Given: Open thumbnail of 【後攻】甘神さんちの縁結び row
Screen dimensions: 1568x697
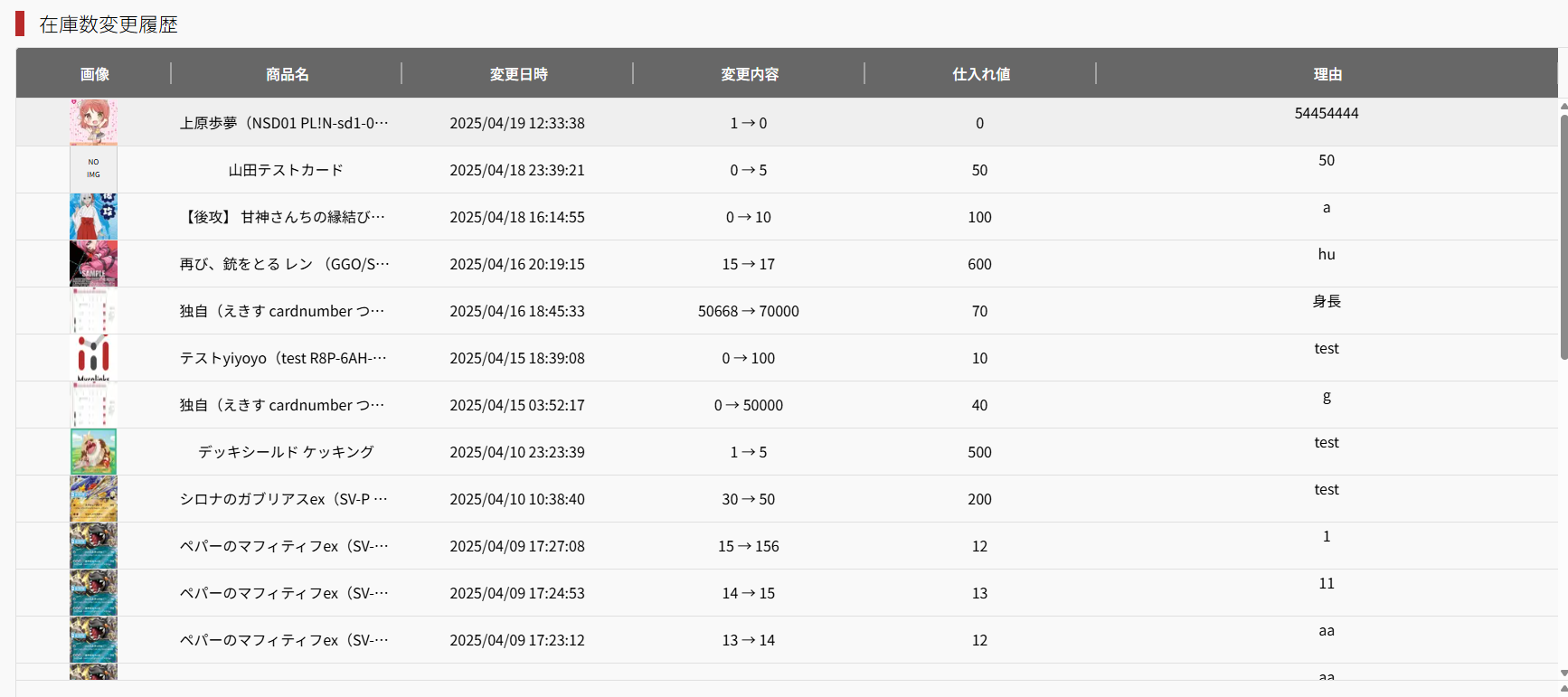Looking at the screenshot, I should [x=93, y=216].
